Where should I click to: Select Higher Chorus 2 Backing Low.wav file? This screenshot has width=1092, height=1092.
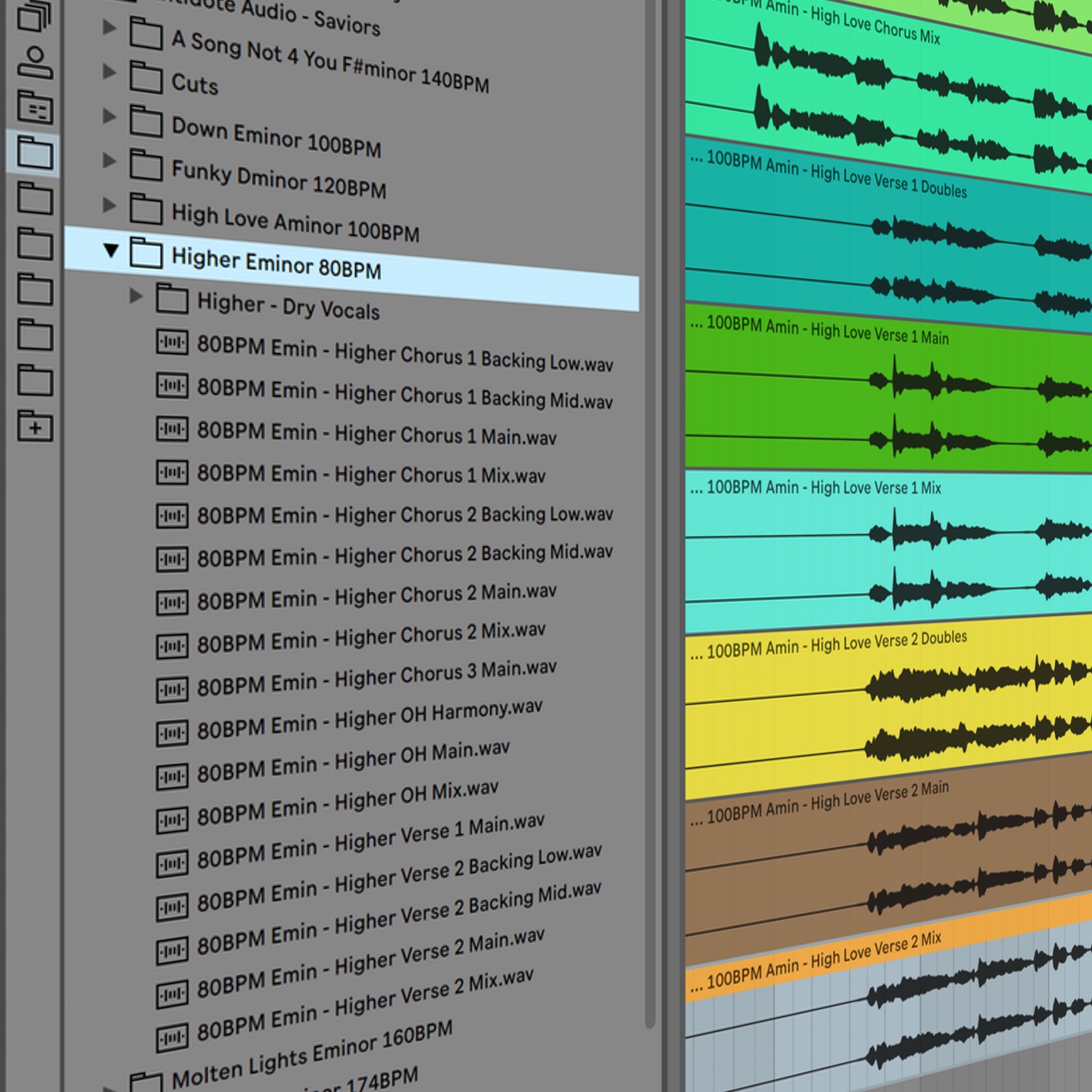(x=404, y=515)
